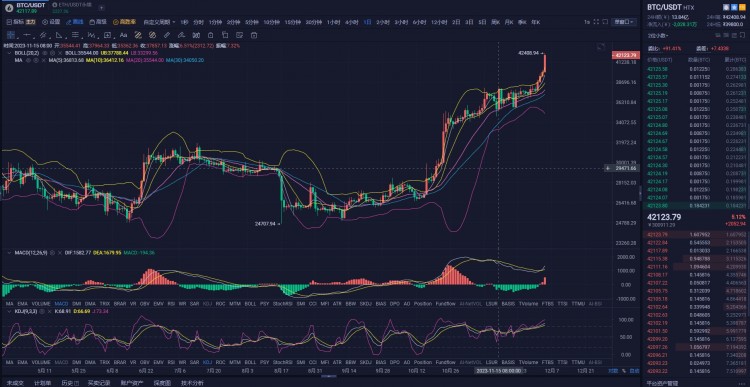Take a chart screenshot using toolbar icon
This screenshot has width=750, height=387.
pyautogui.click(x=605, y=22)
